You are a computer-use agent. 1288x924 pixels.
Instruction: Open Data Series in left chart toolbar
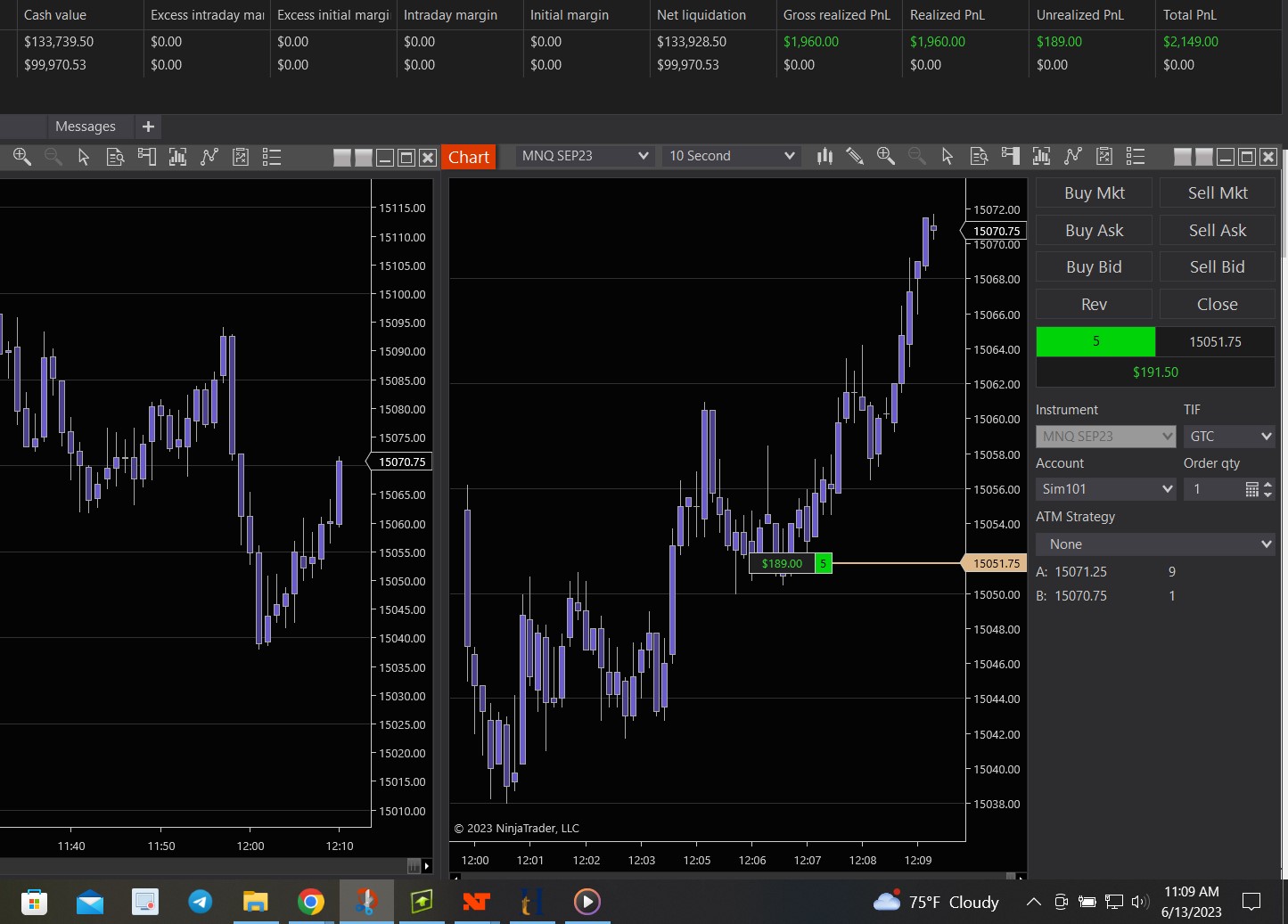[x=115, y=158]
